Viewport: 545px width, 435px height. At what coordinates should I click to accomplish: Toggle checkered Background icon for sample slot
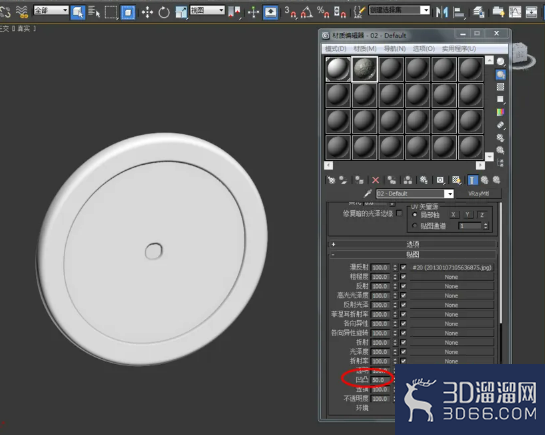point(501,87)
